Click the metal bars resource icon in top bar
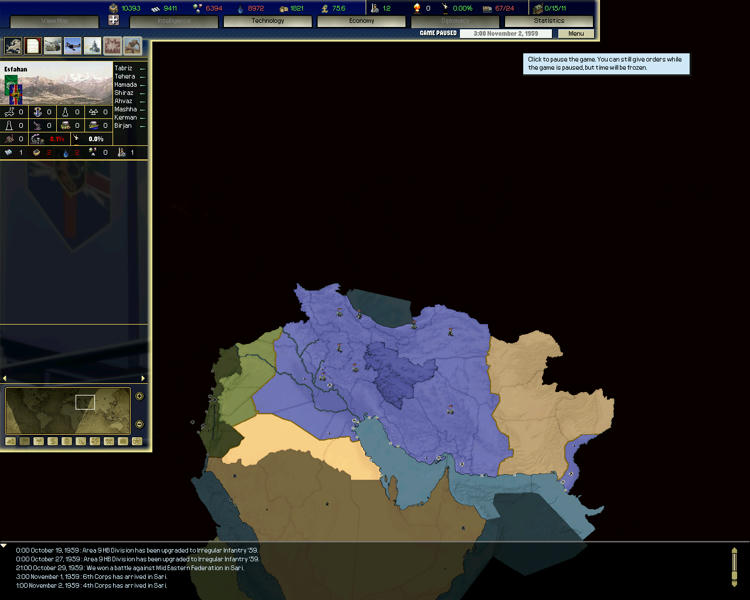Image resolution: width=750 pixels, height=600 pixels. pos(155,9)
